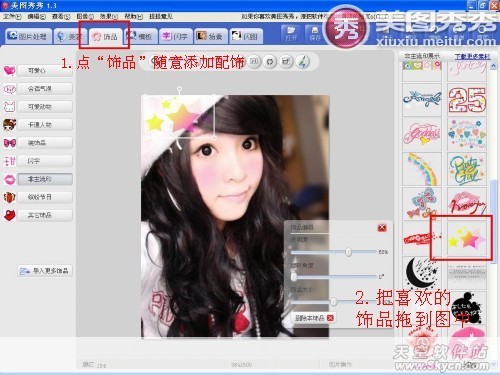Click the pink glitter-text icon beside 闪字 category
500x375 pixels.
[x=10, y=161]
